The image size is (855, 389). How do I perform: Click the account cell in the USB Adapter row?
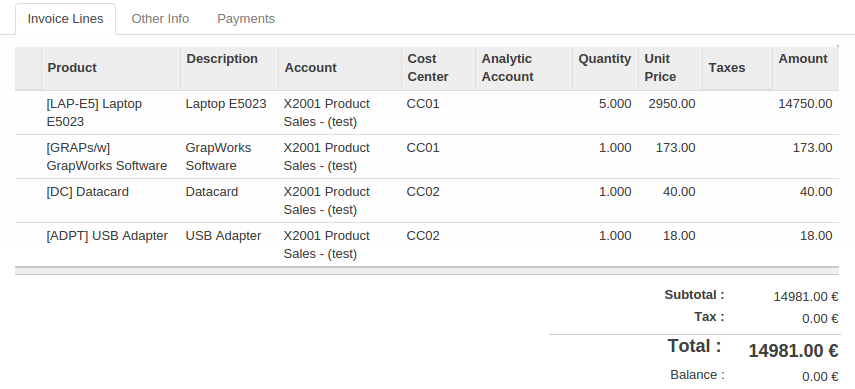pos(340,244)
